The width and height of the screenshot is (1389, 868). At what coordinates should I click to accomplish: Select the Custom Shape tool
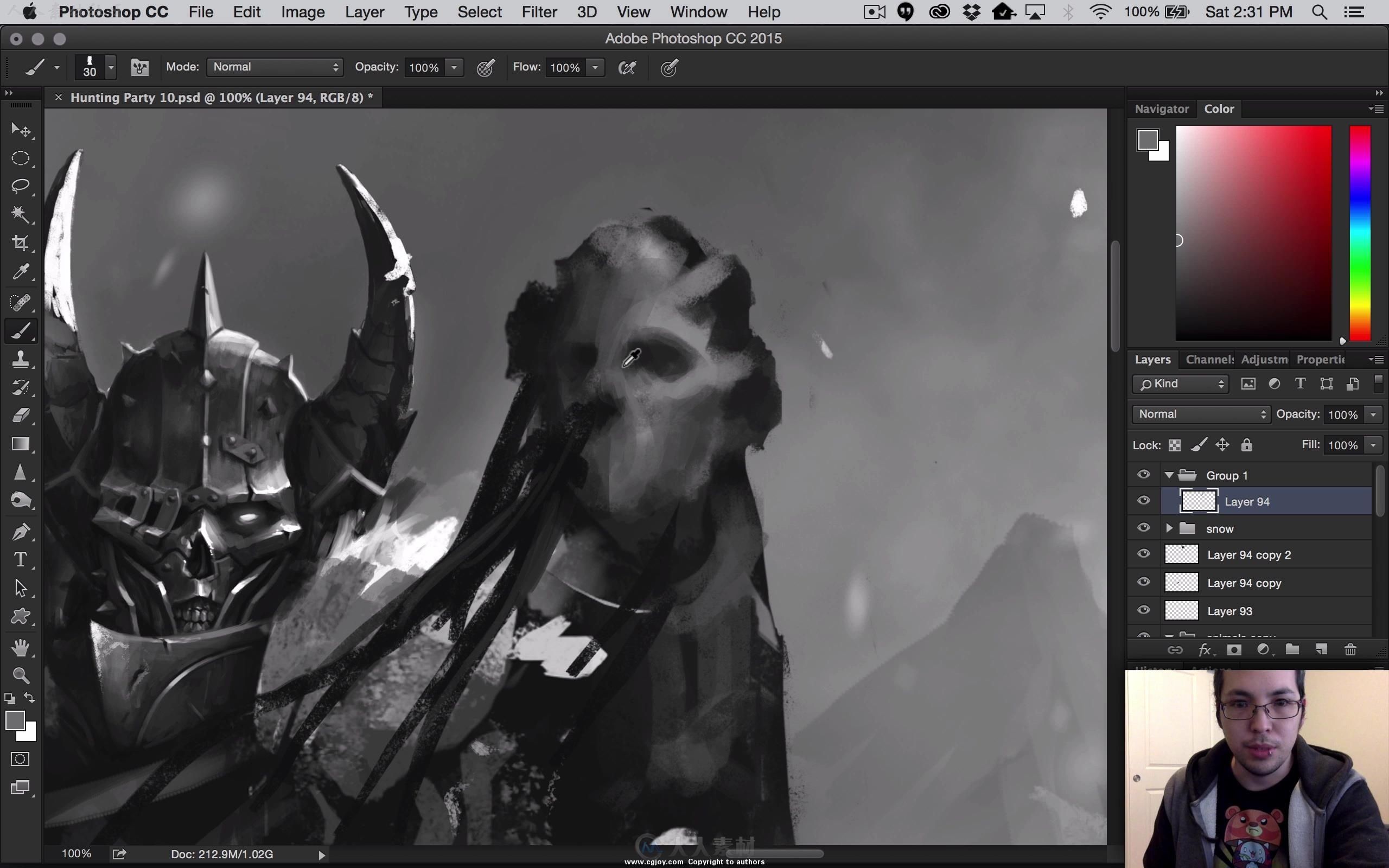click(x=21, y=617)
